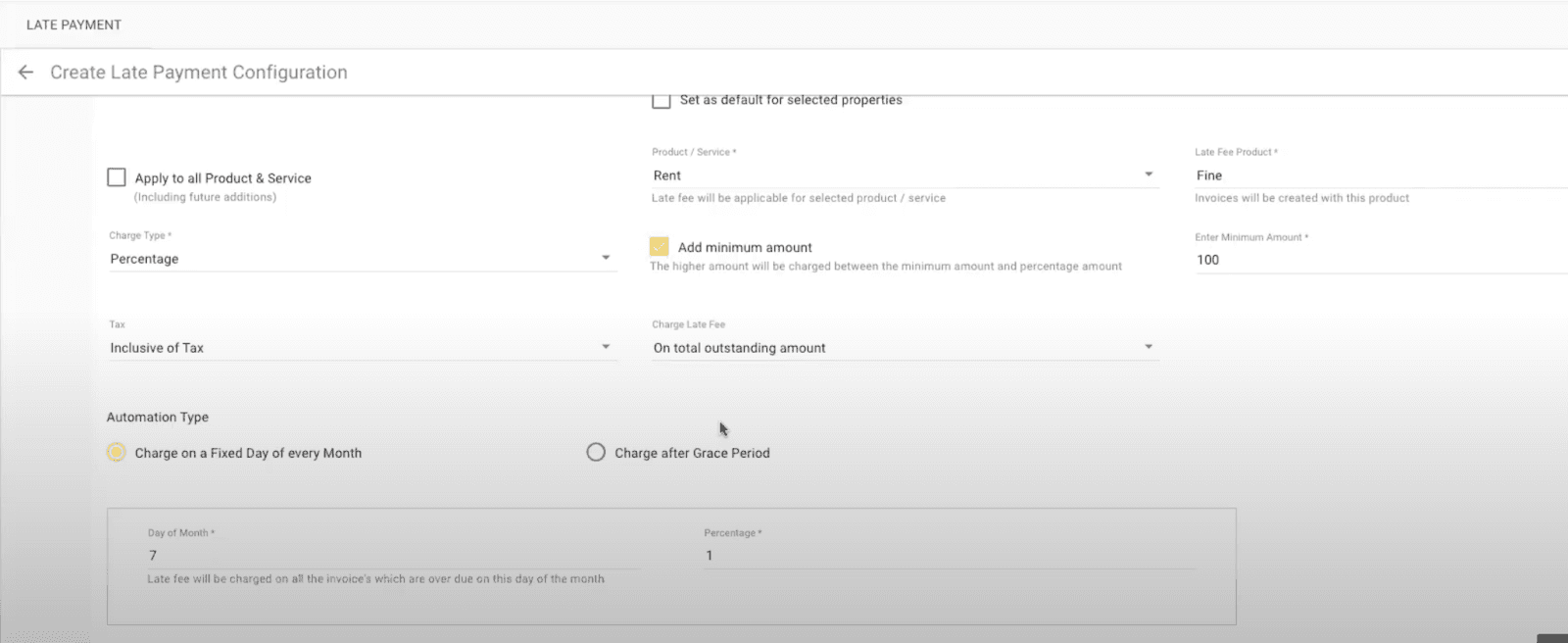This screenshot has height=643, width=1568.
Task: Click the Charge Late Fee dropdown arrow icon
Action: tap(1149, 347)
